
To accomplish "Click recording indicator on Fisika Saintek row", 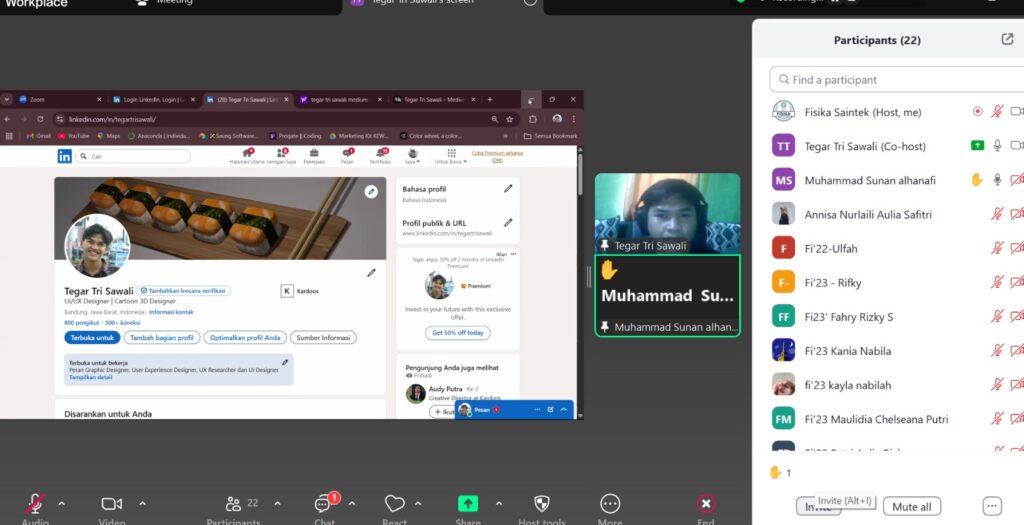I will click(977, 112).
